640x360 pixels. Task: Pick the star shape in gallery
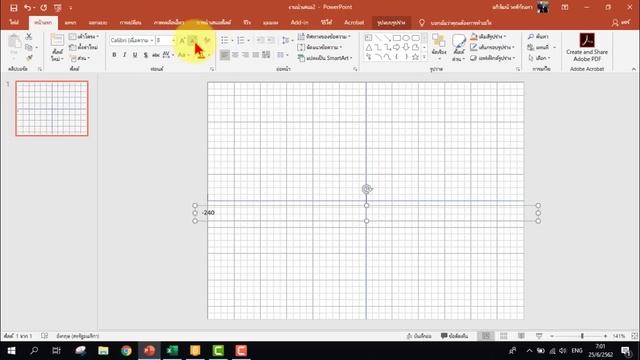[415, 58]
